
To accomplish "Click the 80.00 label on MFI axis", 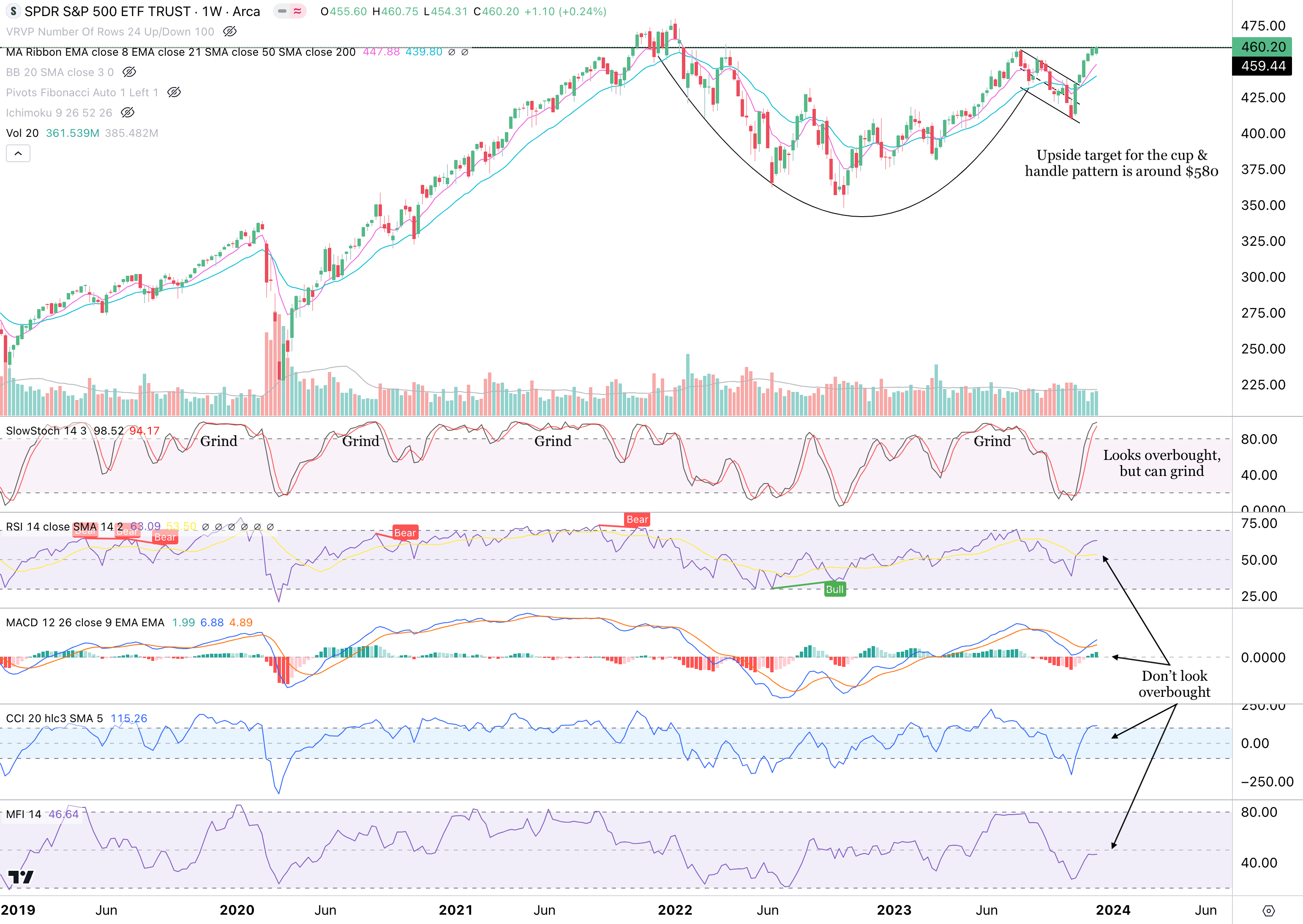I will [x=1259, y=813].
